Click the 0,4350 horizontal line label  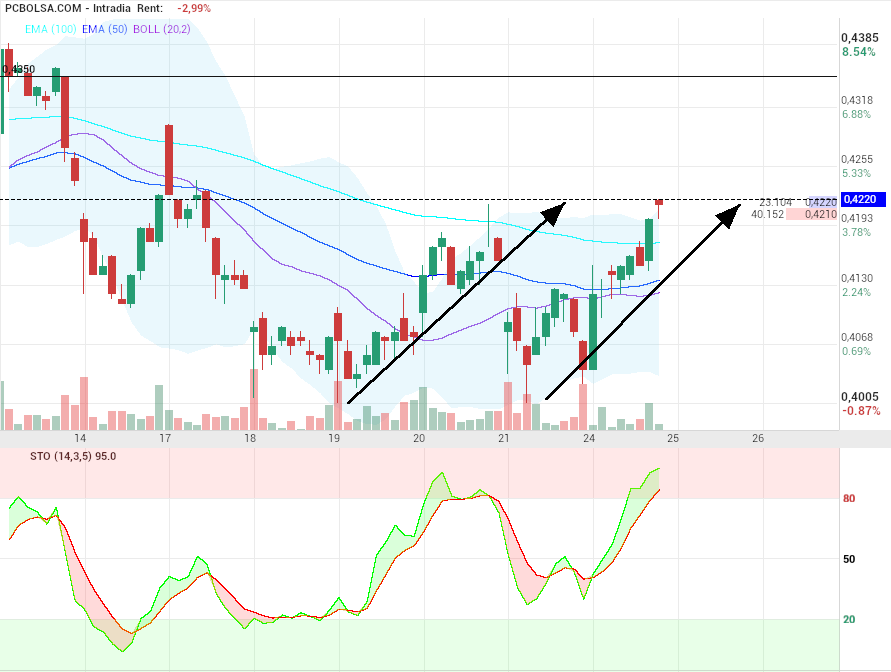(19, 69)
